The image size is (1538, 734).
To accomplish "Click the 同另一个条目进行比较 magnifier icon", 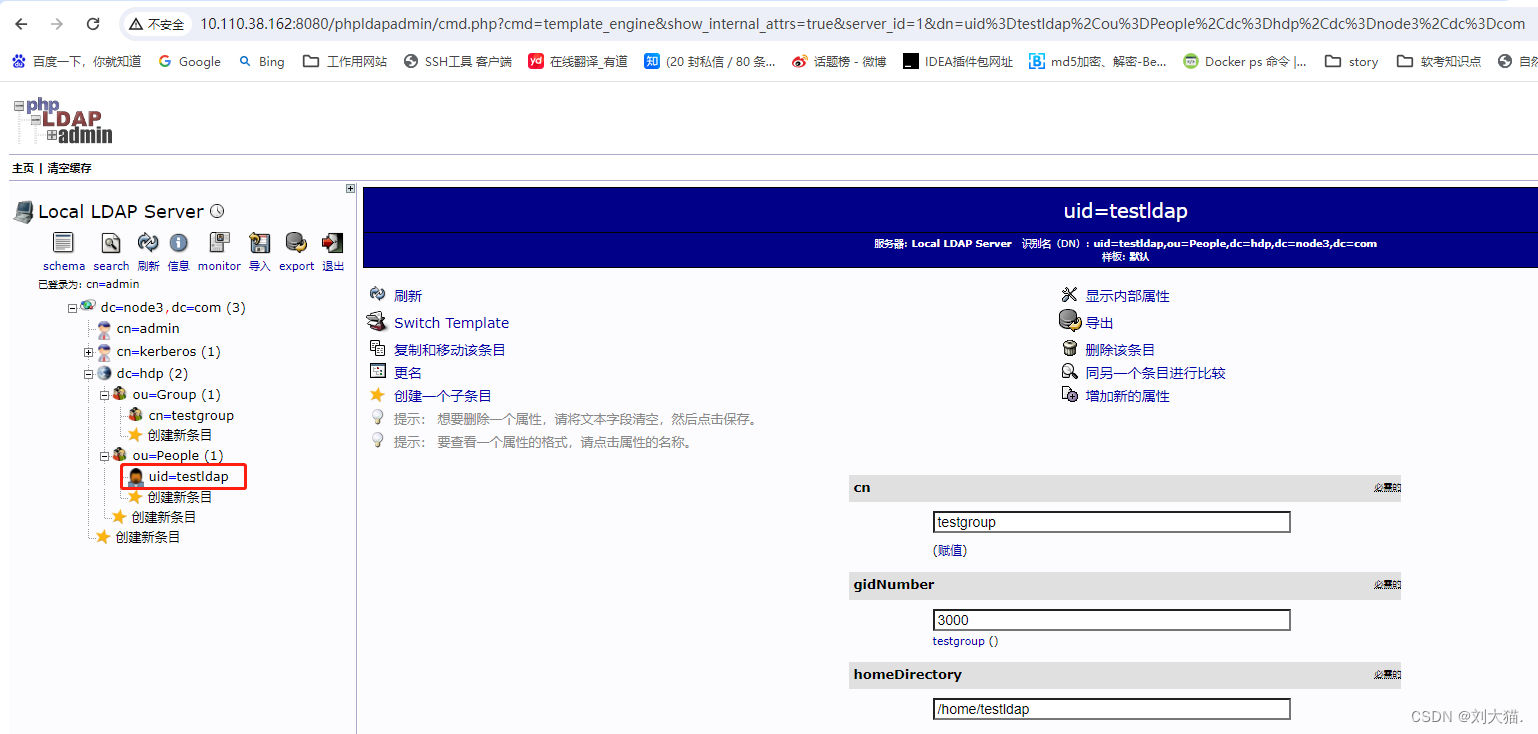I will pos(1069,372).
